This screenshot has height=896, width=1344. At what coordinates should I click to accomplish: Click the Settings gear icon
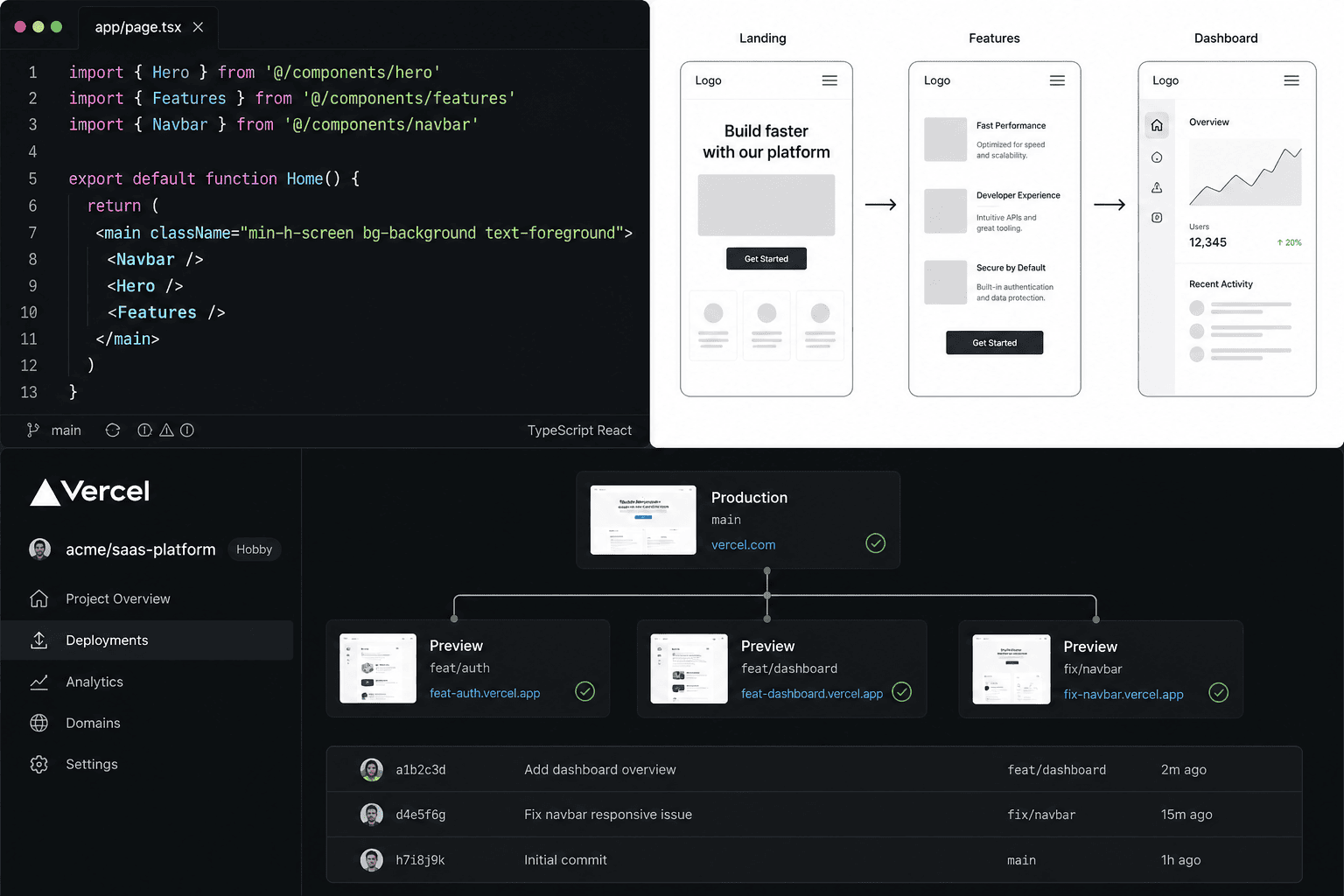(x=39, y=764)
